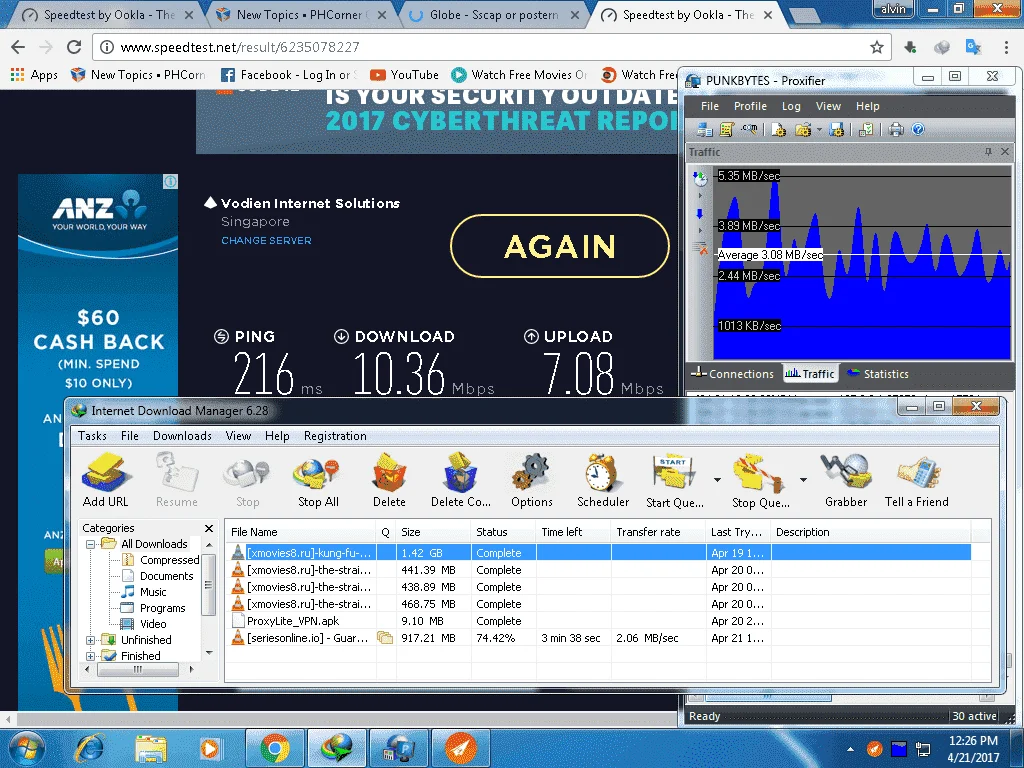
Task: Click the AGAIN speedtest button
Action: [560, 246]
